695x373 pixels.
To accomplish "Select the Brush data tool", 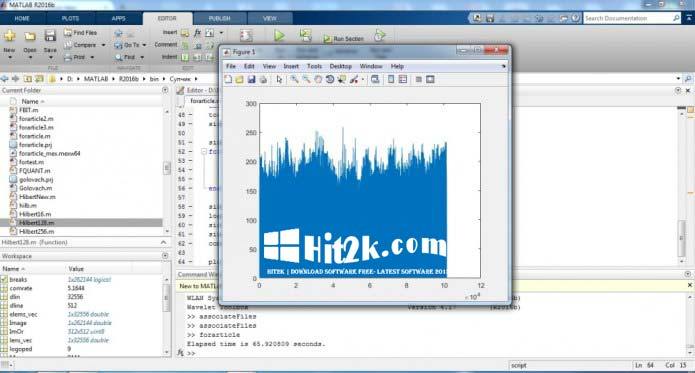I will point(354,79).
